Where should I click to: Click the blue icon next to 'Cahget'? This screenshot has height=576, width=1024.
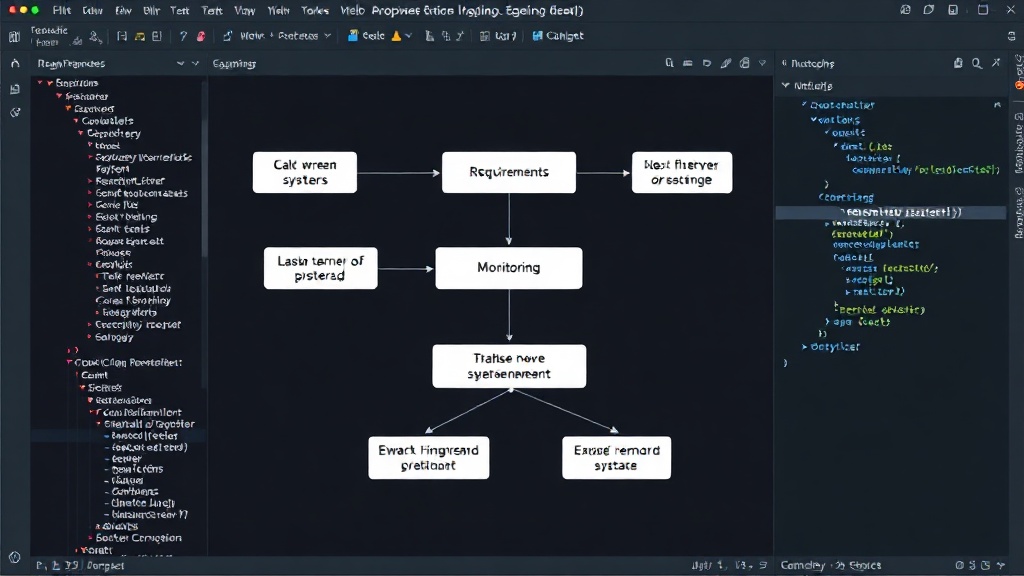537,36
